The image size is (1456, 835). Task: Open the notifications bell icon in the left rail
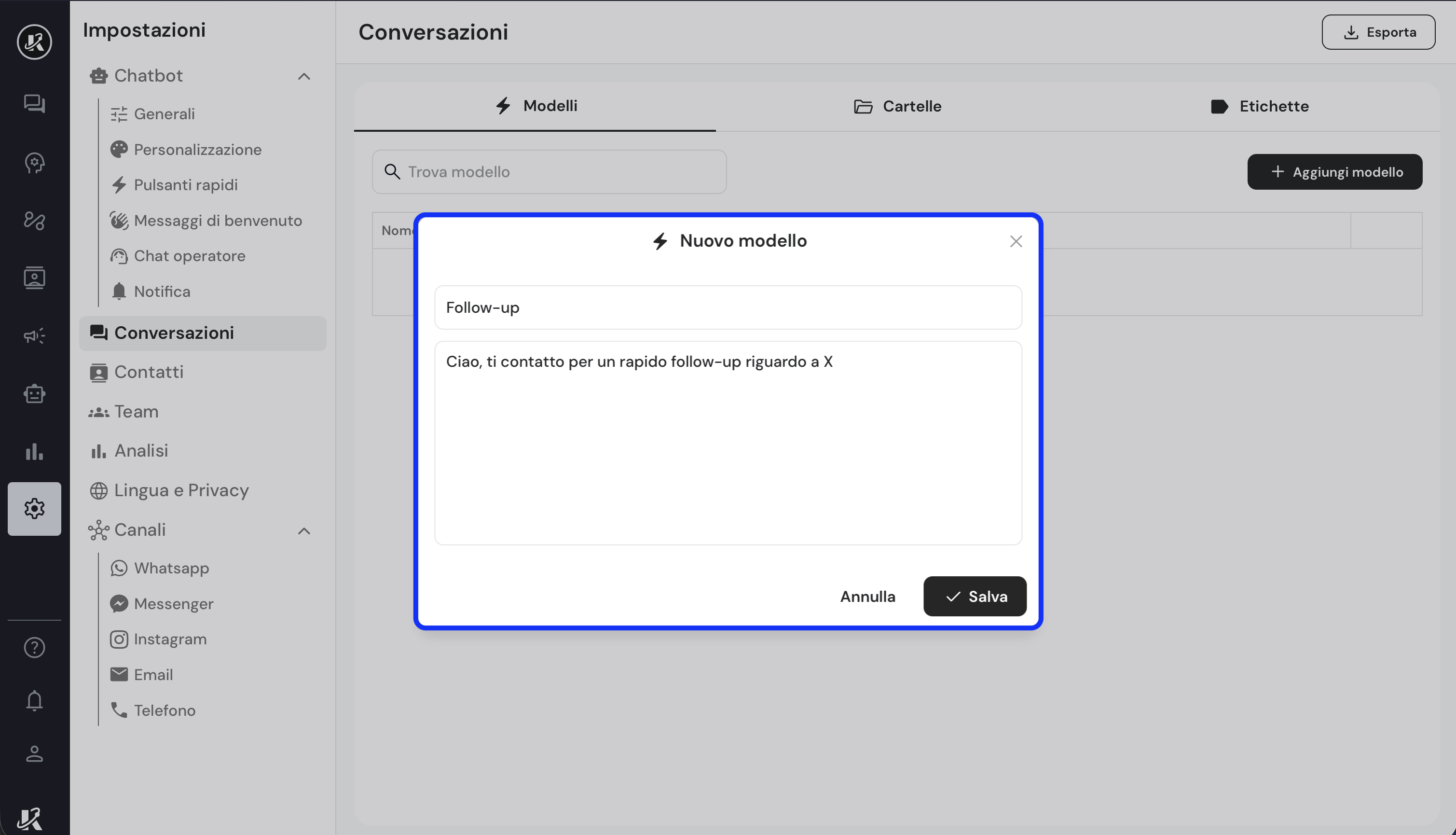(34, 700)
